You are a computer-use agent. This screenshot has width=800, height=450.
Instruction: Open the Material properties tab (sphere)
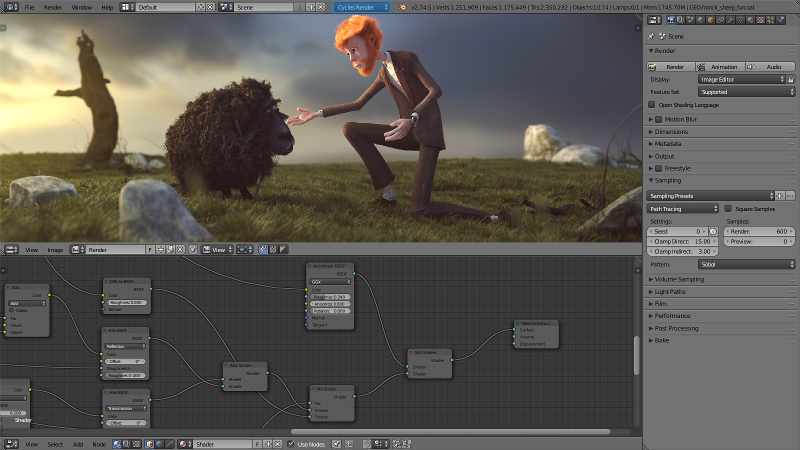pyautogui.click(x=751, y=20)
